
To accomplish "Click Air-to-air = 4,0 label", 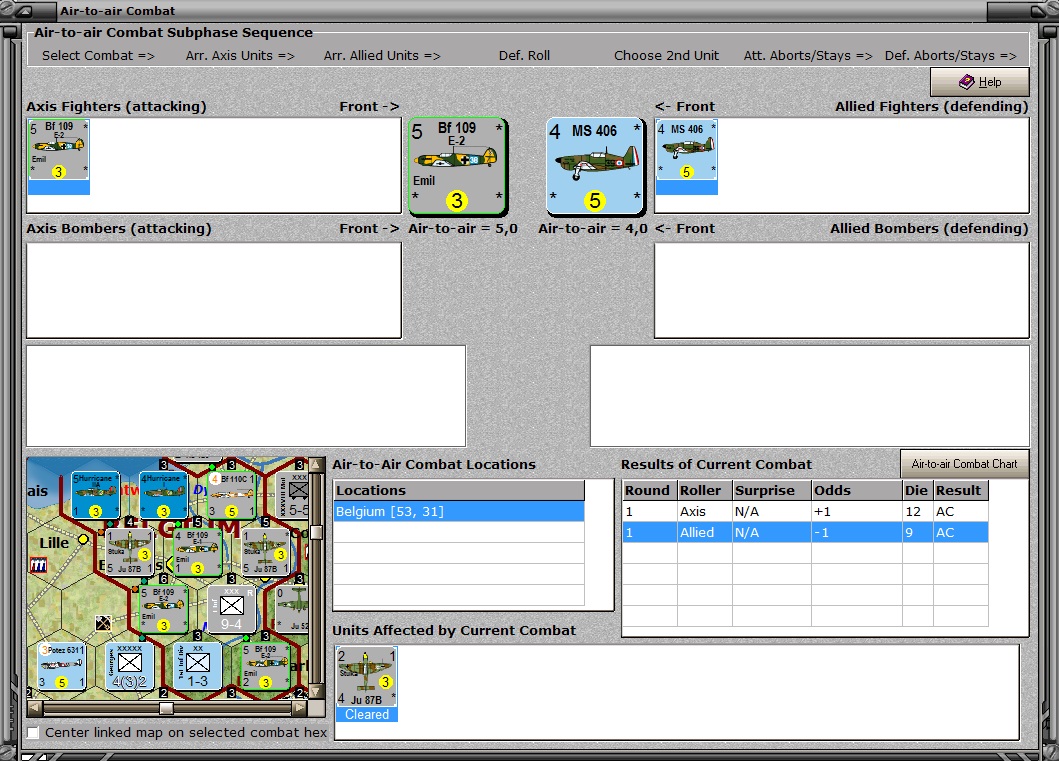I will tap(592, 228).
